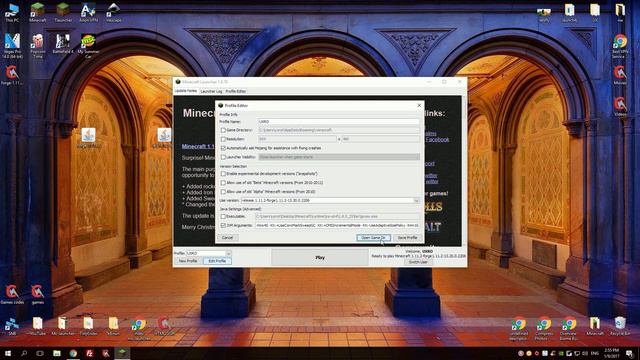640x360 pixels.
Task: Click the Edit Profile button
Action: point(217,261)
